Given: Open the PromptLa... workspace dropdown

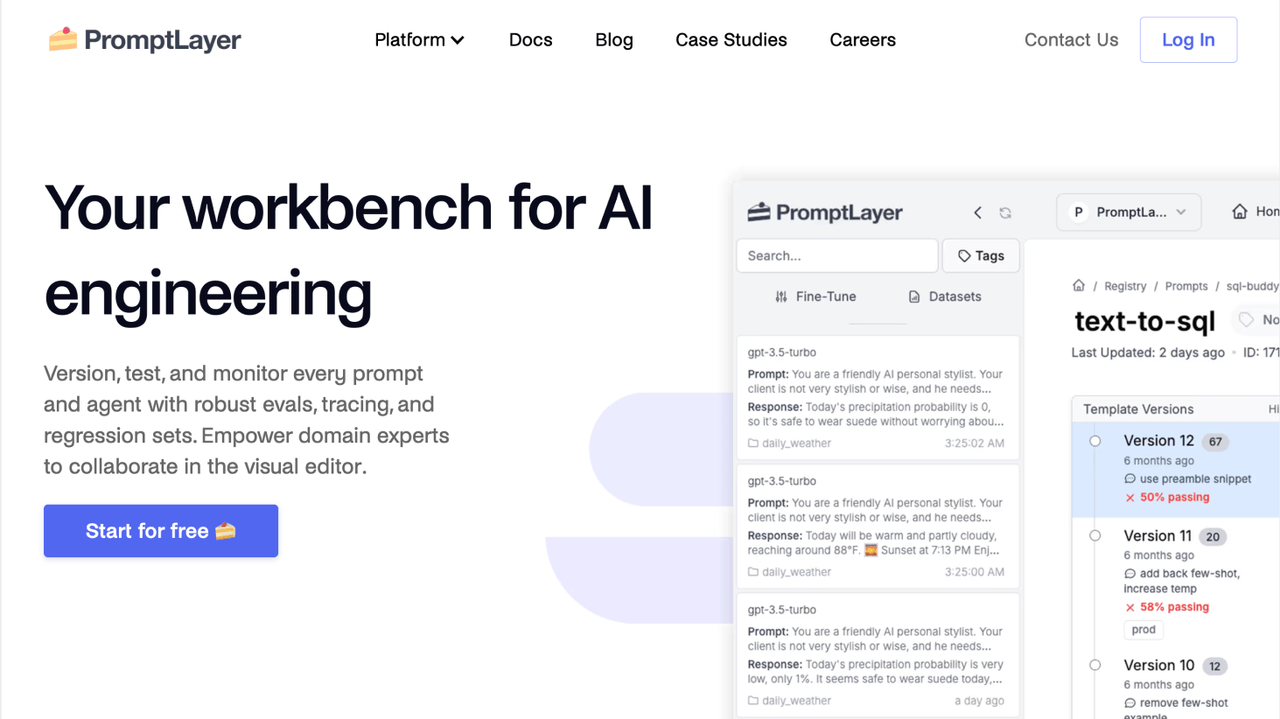Looking at the screenshot, I should [1128, 212].
